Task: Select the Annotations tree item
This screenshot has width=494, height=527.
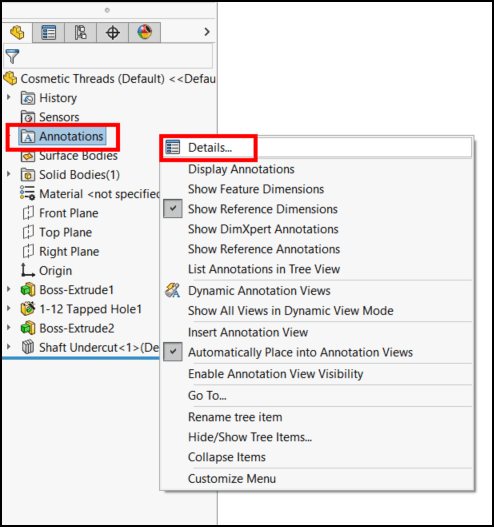Action: (x=71, y=136)
